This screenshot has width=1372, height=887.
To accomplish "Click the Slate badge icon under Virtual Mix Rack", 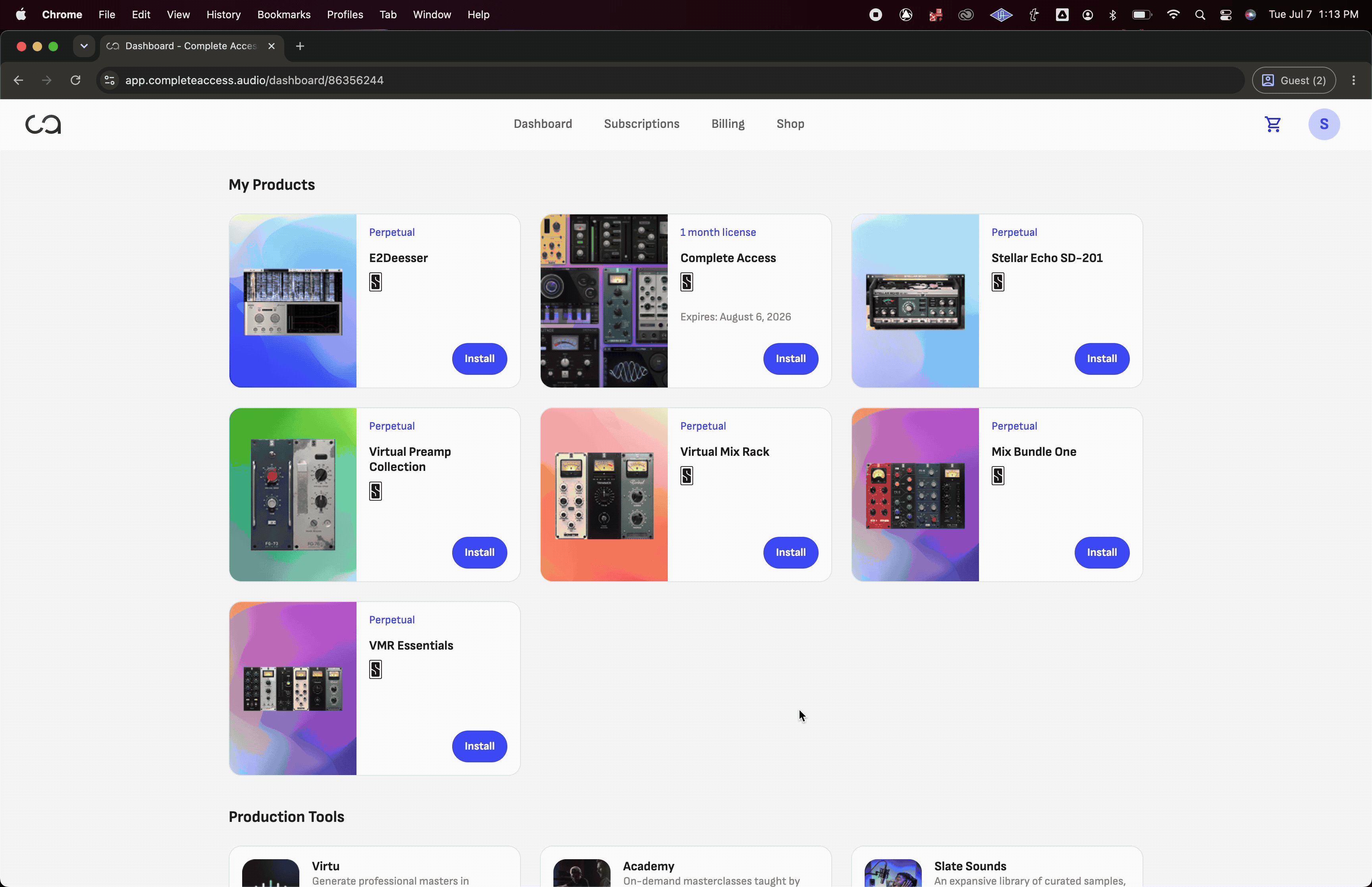I will tap(686, 476).
